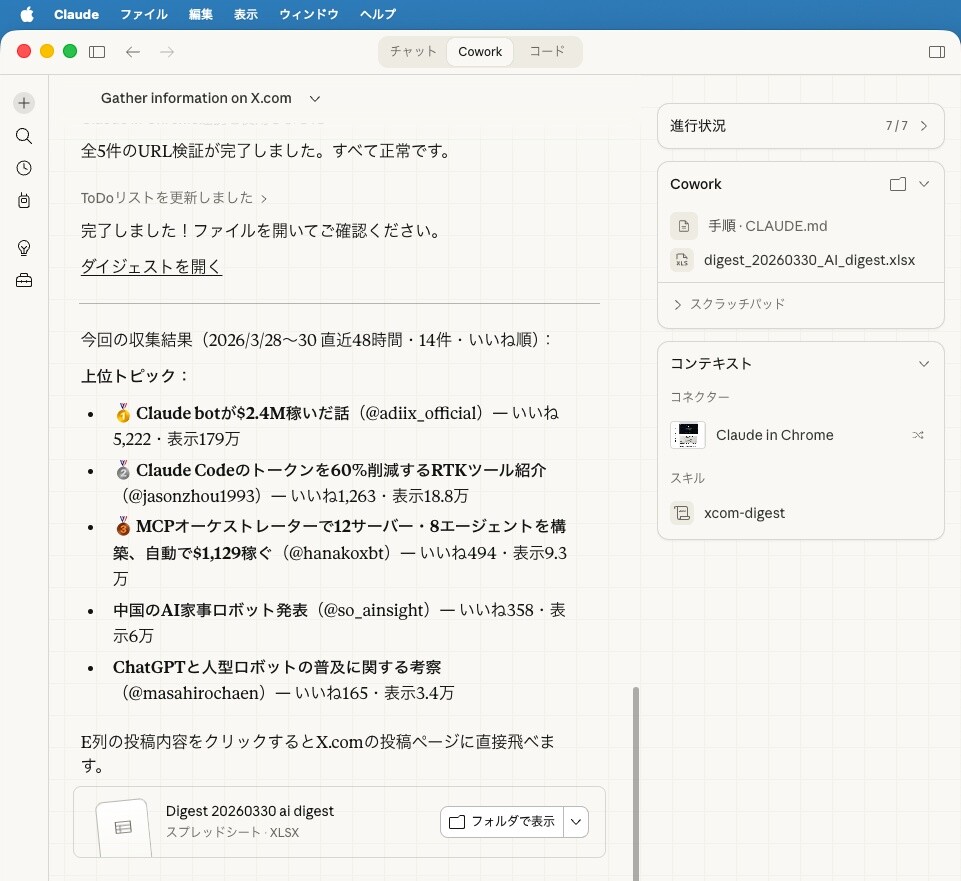Click the gold medal emoji item
The height and width of the screenshot is (881, 961).
point(123,413)
